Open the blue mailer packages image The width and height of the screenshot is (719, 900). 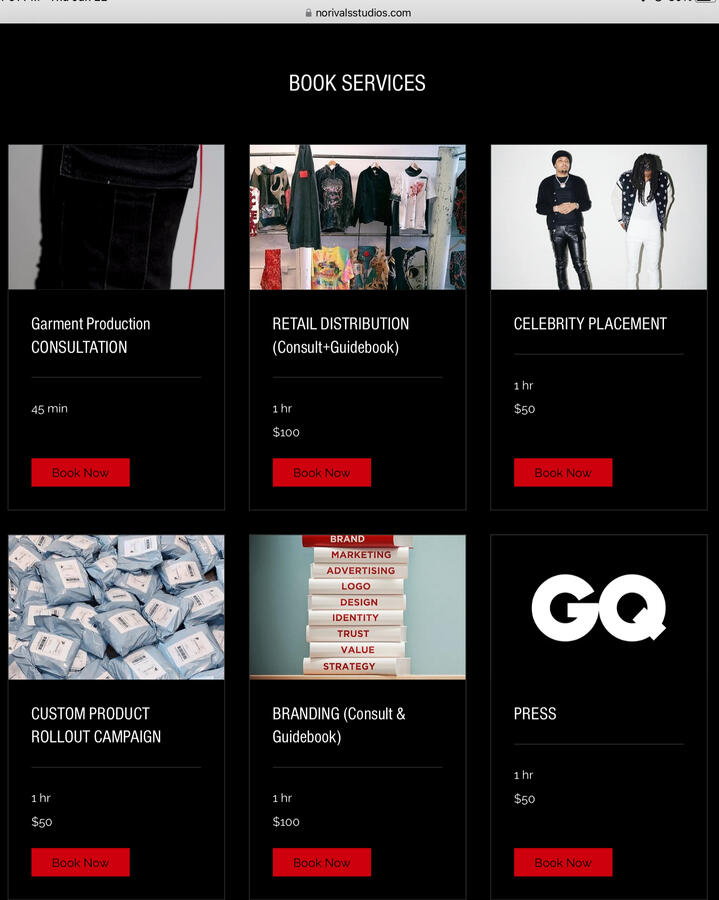coord(116,607)
